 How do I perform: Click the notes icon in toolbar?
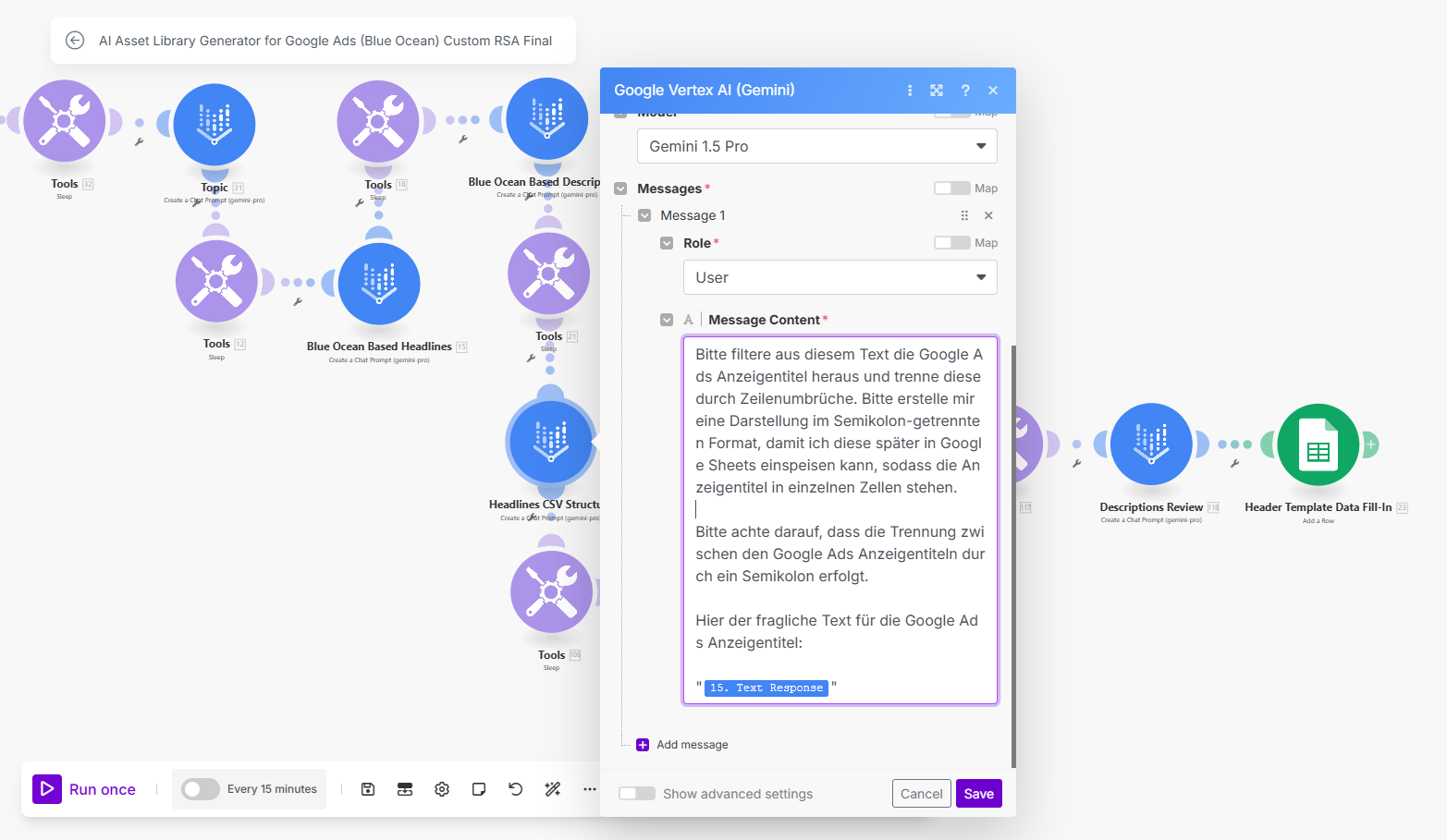point(479,789)
